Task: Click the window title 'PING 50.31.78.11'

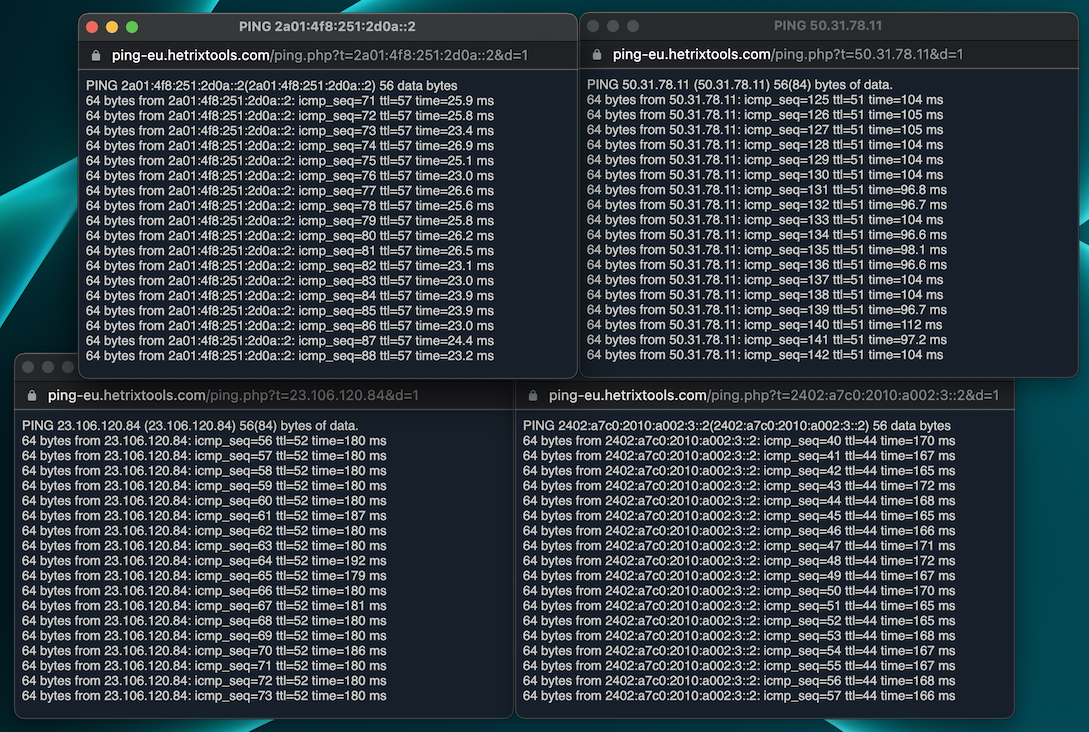Action: click(x=828, y=26)
